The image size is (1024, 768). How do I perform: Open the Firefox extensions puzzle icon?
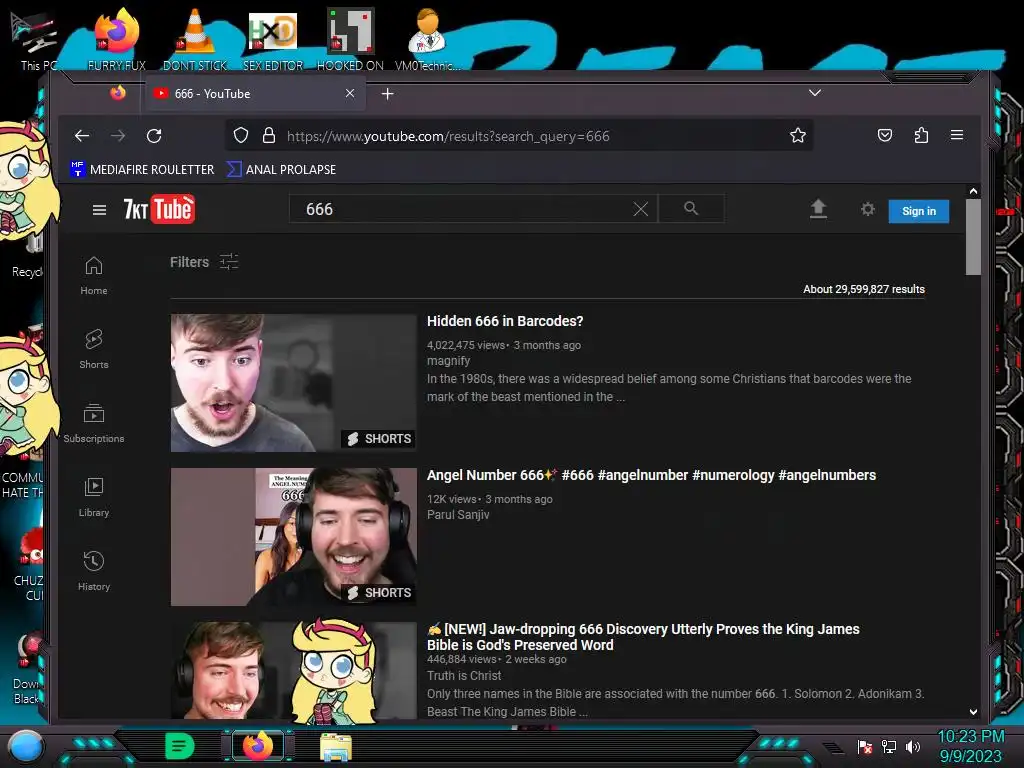coord(921,135)
